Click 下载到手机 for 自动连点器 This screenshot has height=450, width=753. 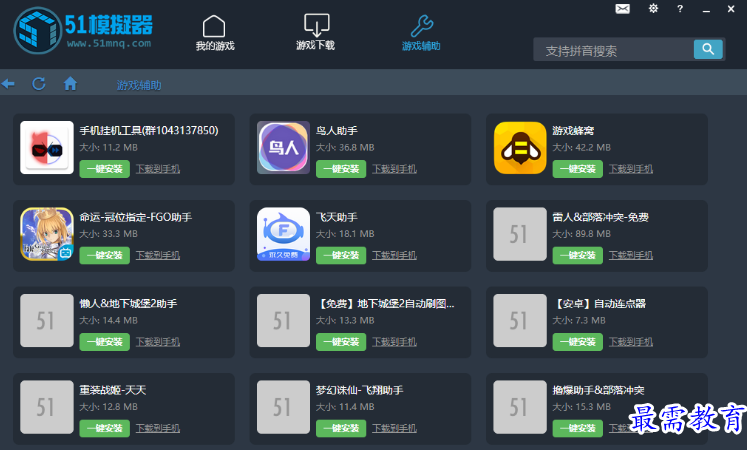[631, 342]
